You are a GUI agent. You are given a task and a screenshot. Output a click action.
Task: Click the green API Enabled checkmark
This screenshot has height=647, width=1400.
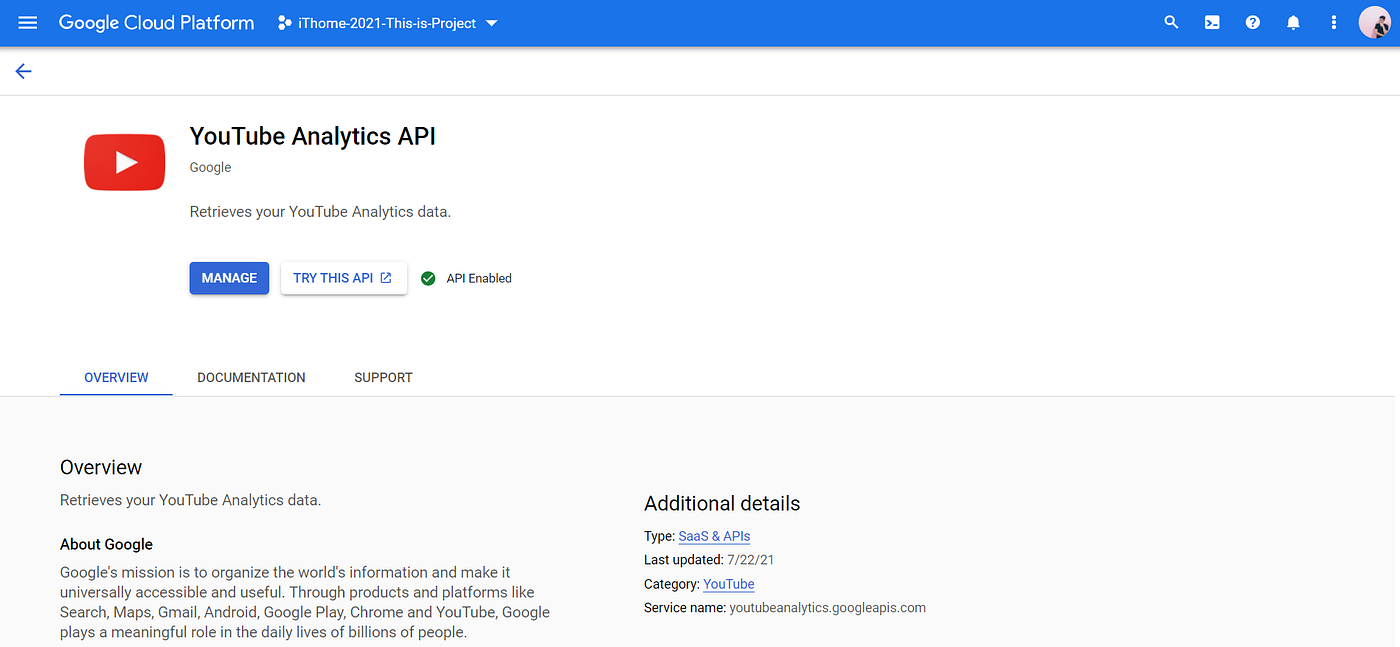pos(428,278)
